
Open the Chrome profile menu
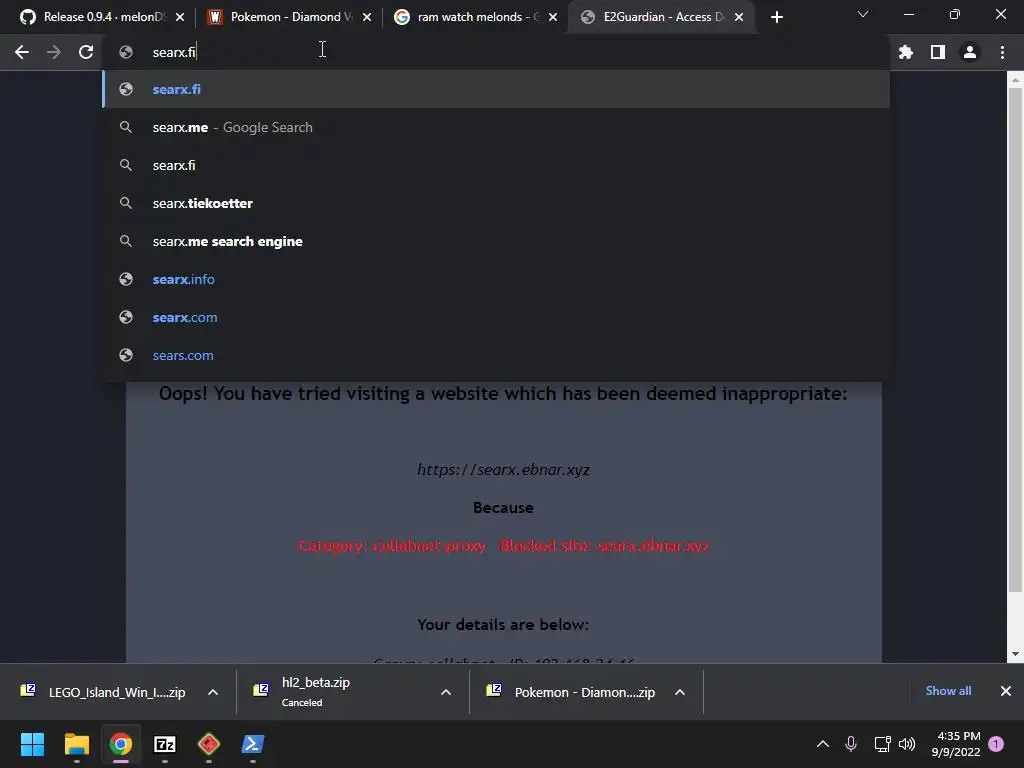(x=970, y=52)
